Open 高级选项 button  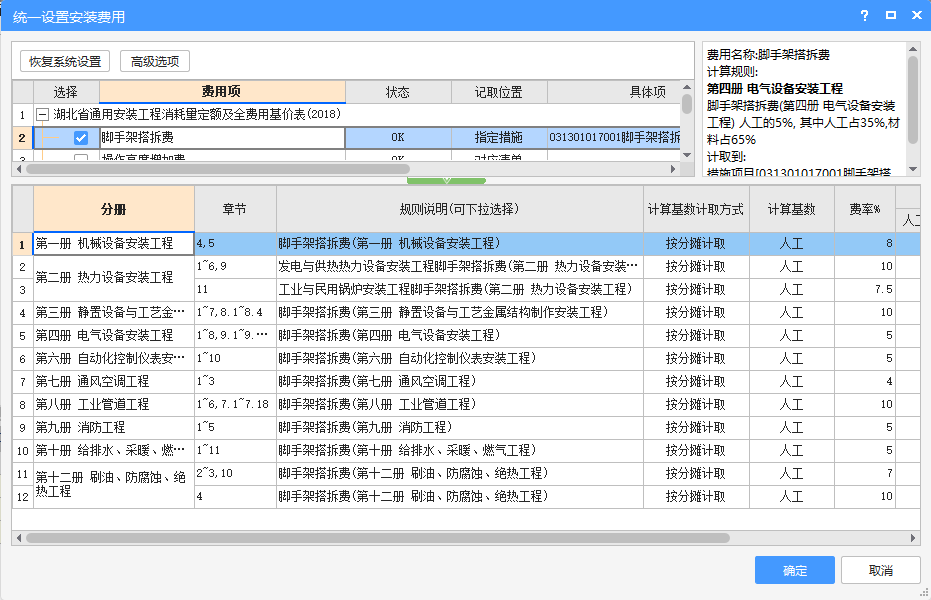tap(155, 61)
